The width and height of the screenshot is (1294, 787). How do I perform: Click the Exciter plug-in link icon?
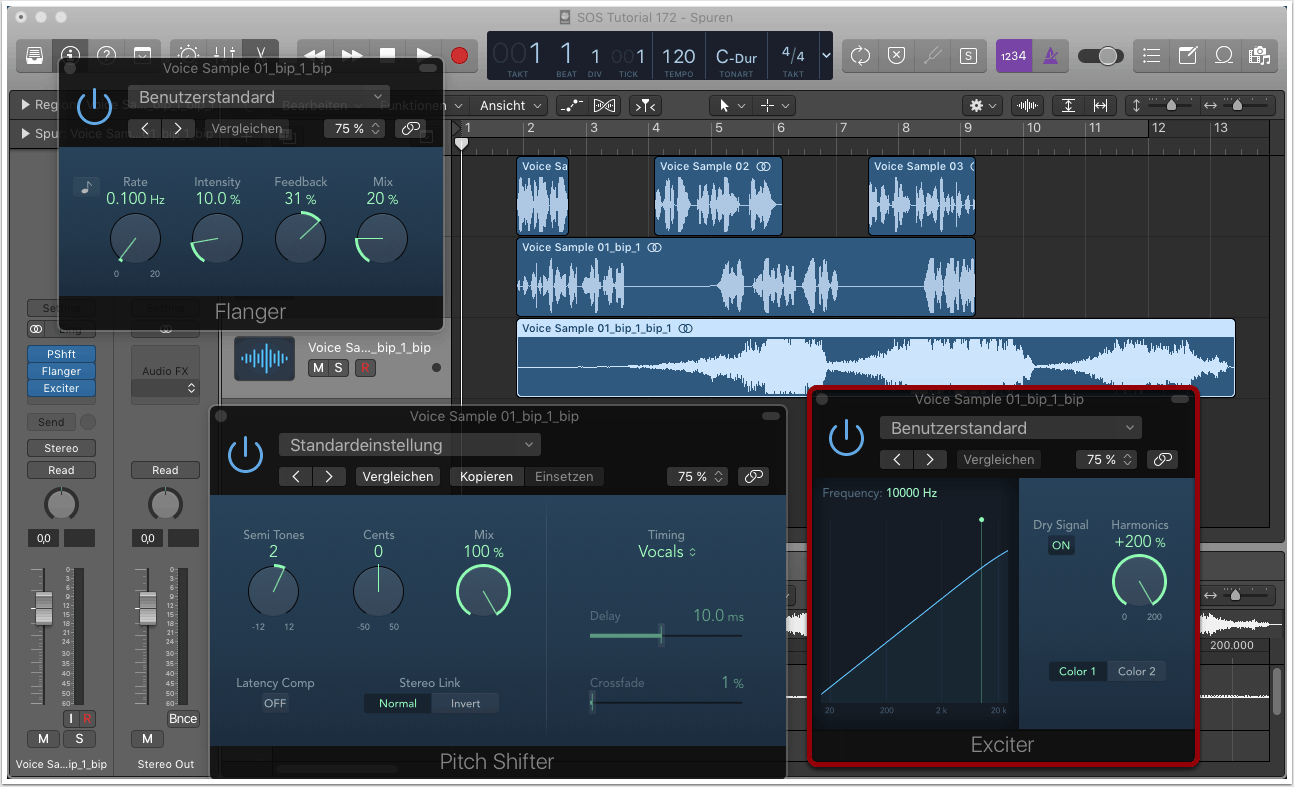(x=1161, y=459)
